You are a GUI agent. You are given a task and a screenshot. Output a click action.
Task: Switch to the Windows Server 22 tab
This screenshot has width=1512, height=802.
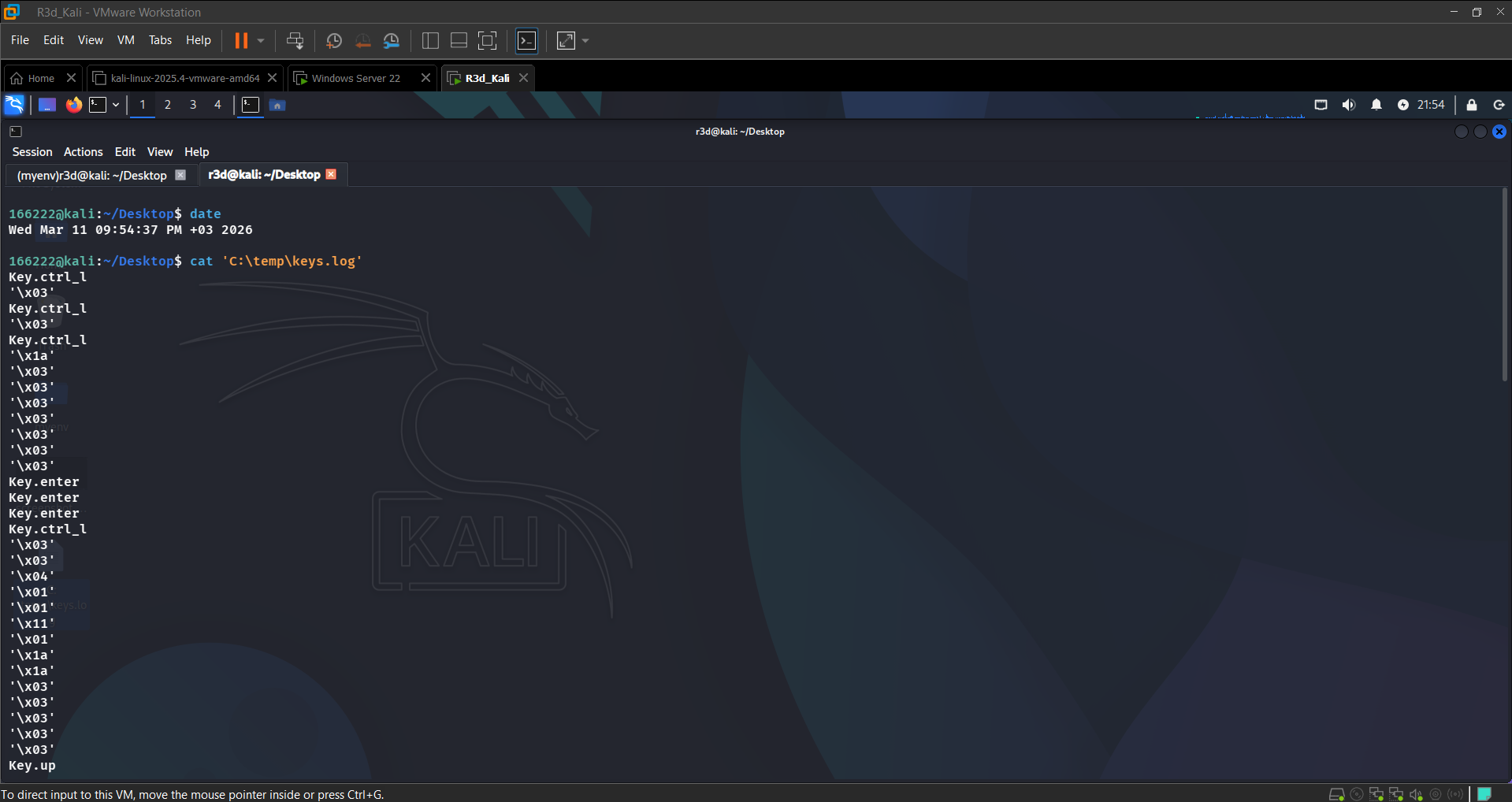click(356, 78)
